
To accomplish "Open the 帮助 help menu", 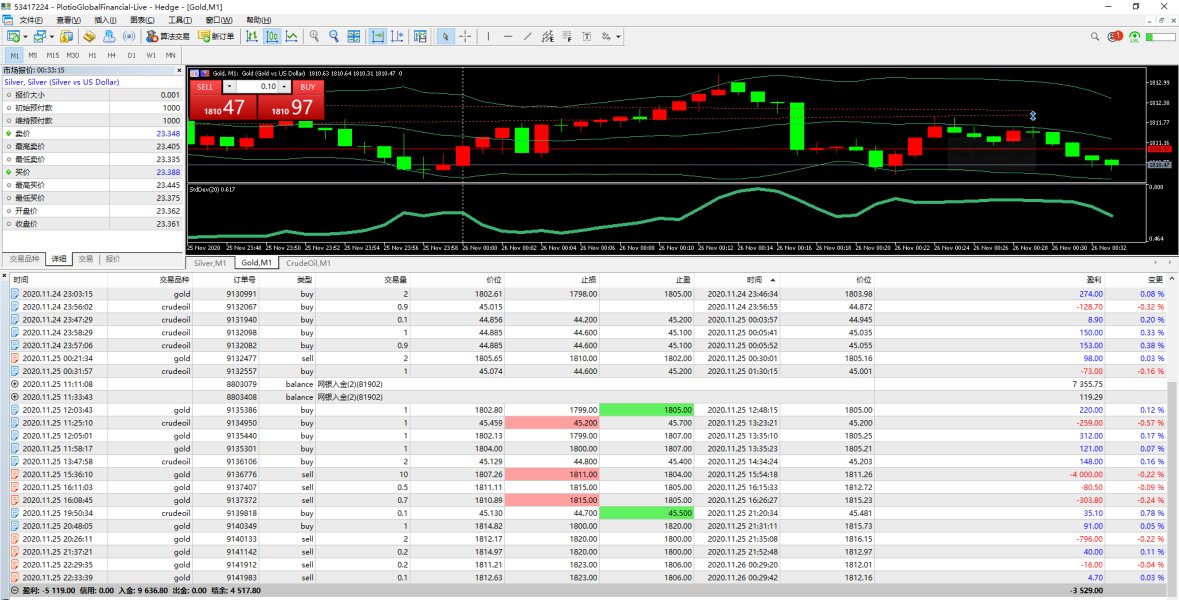I will pos(259,20).
